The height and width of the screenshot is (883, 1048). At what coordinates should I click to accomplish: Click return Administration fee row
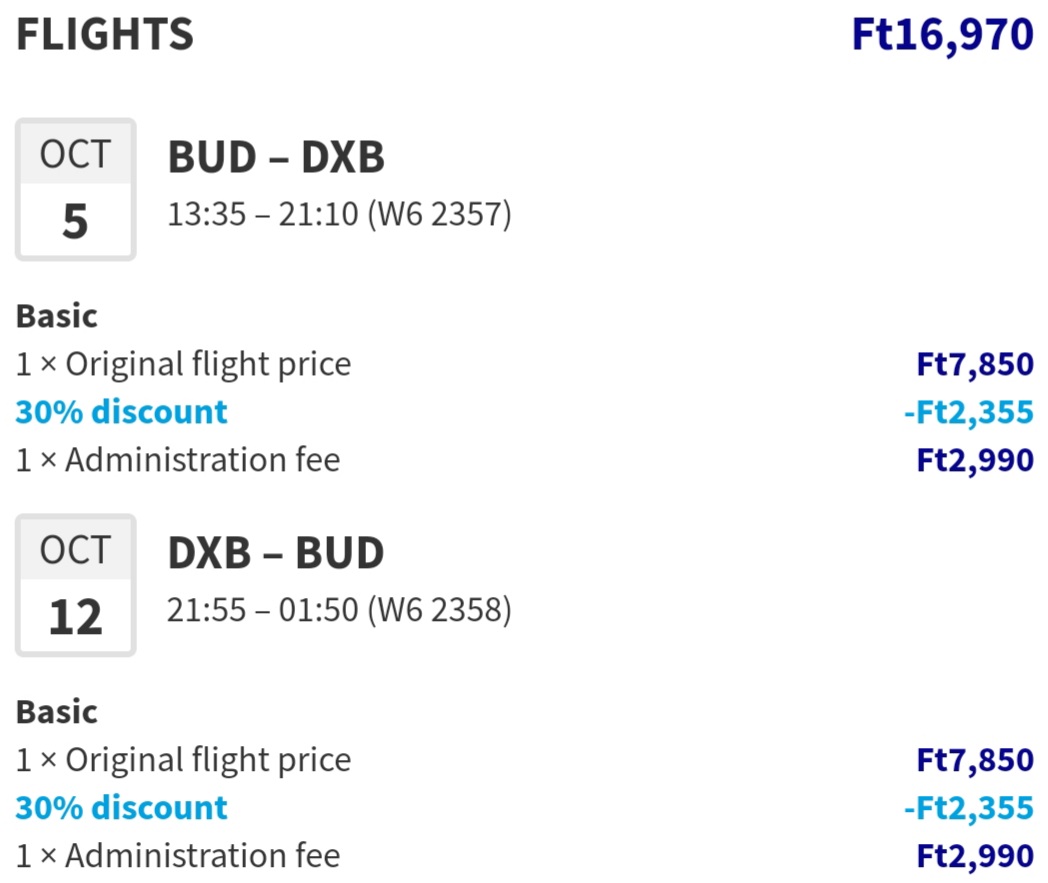tap(525, 856)
